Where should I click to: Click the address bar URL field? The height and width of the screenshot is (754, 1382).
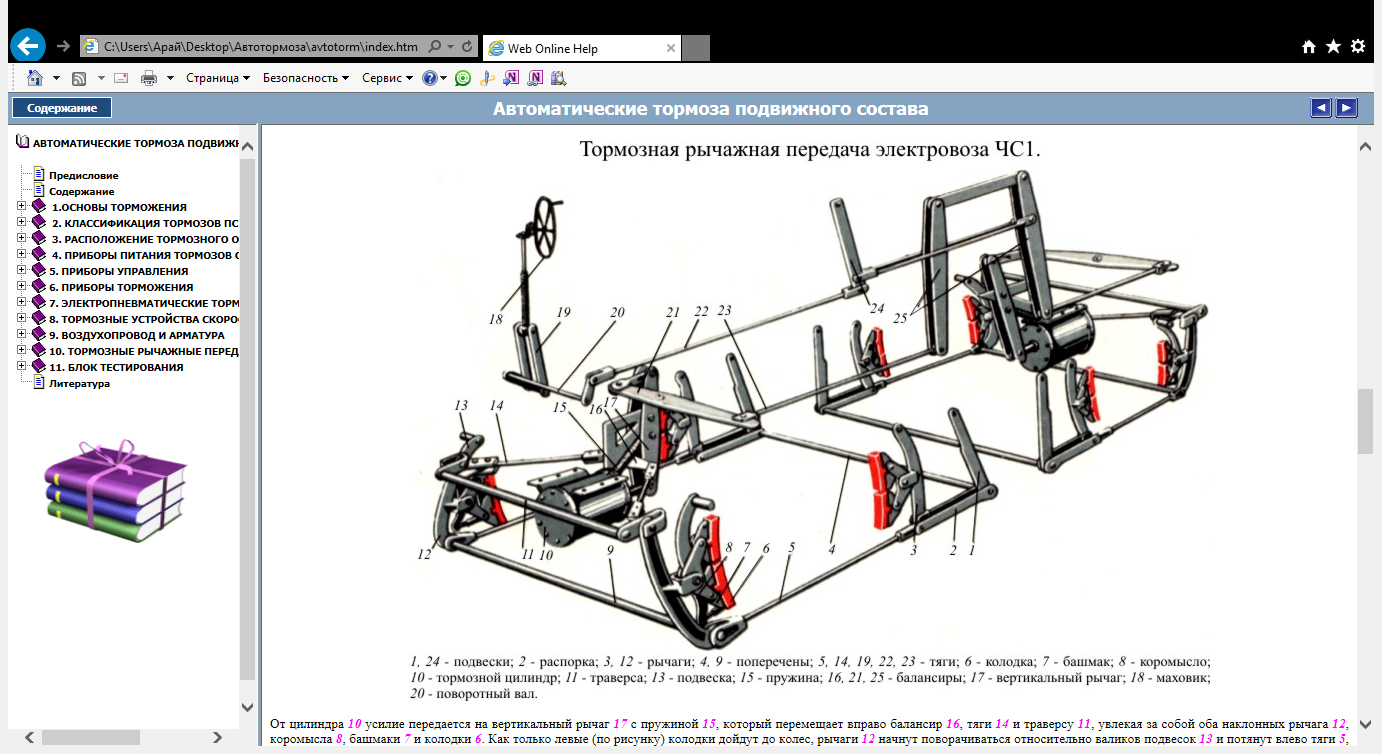[x=263, y=46]
